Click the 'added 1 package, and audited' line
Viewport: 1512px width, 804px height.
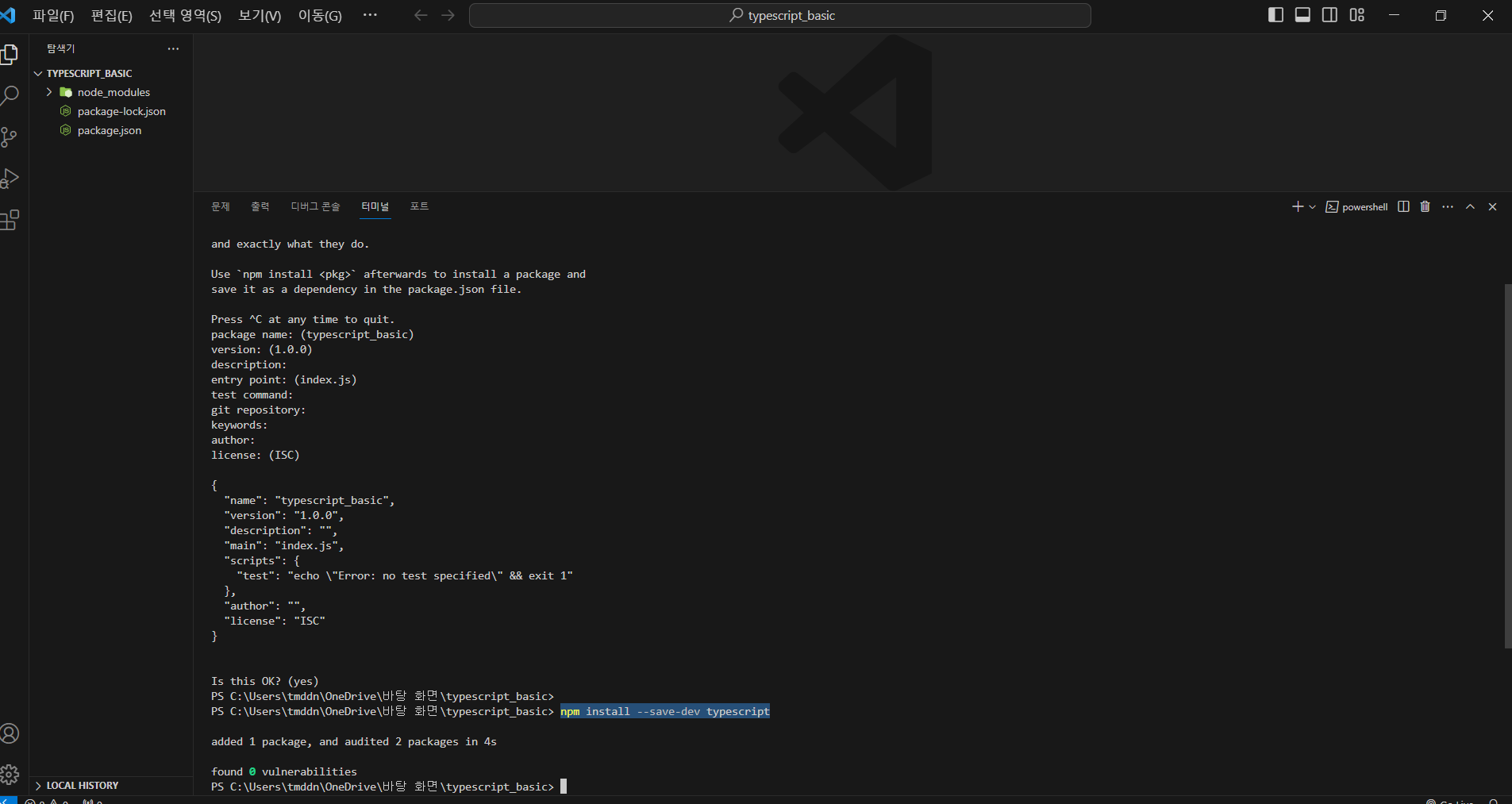tap(354, 741)
